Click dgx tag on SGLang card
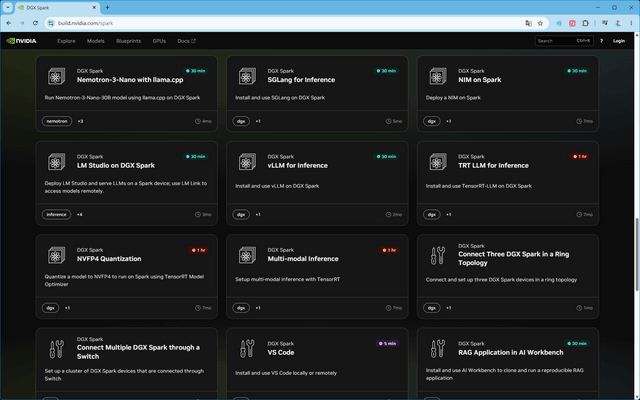Image resolution: width=640 pixels, height=400 pixels. pyautogui.click(x=241, y=121)
